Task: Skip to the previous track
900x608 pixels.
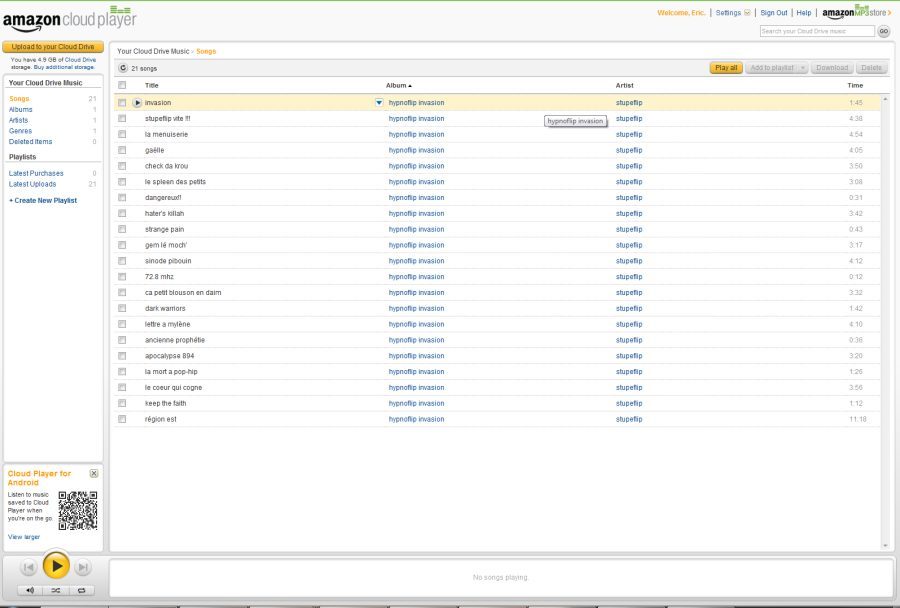Action: coord(28,567)
